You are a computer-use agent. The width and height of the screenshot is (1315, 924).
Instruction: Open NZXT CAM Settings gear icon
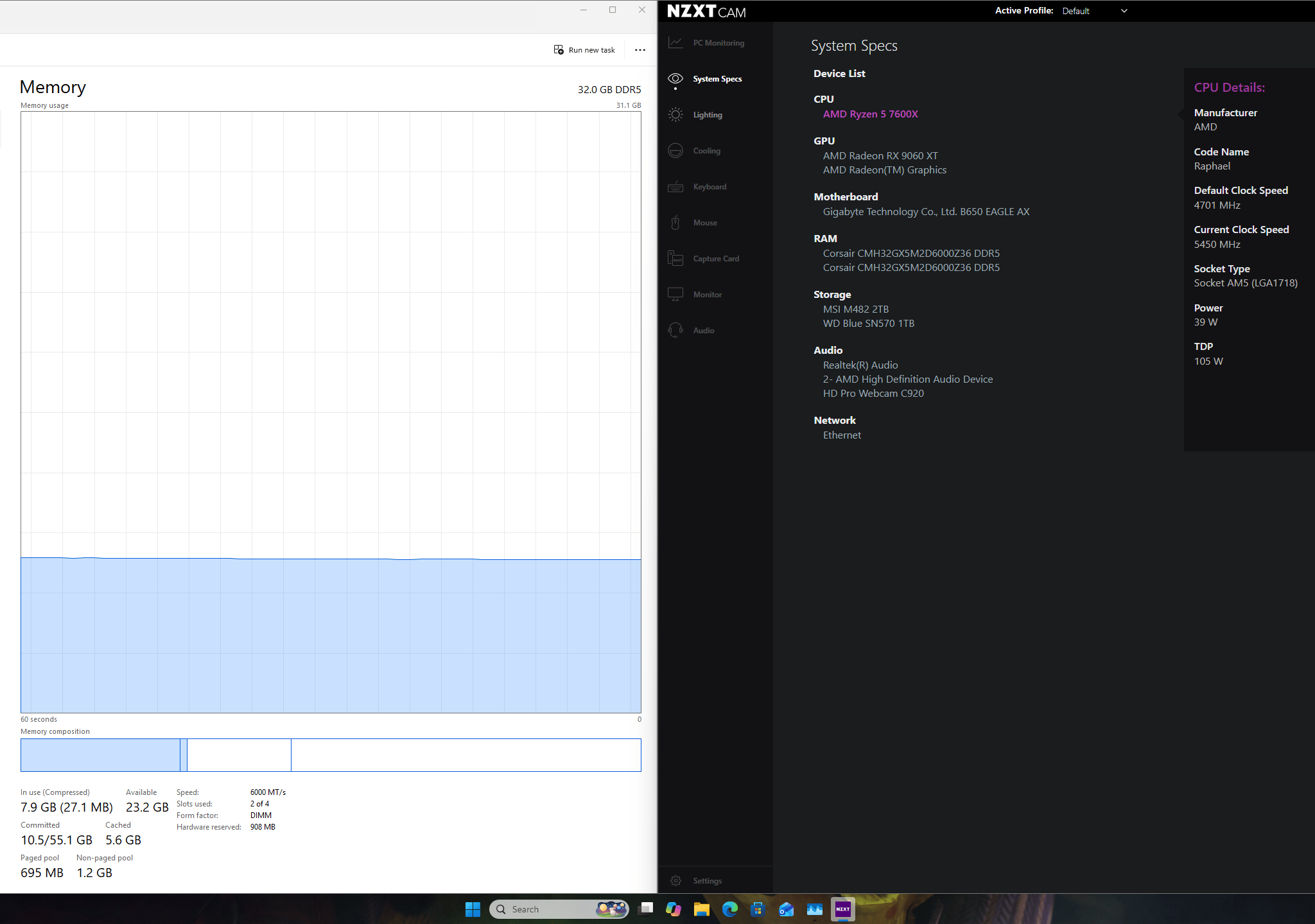(675, 881)
